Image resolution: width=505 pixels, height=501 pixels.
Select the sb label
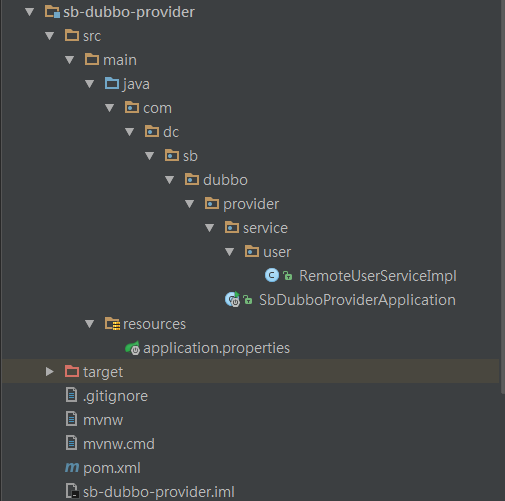click(x=190, y=156)
